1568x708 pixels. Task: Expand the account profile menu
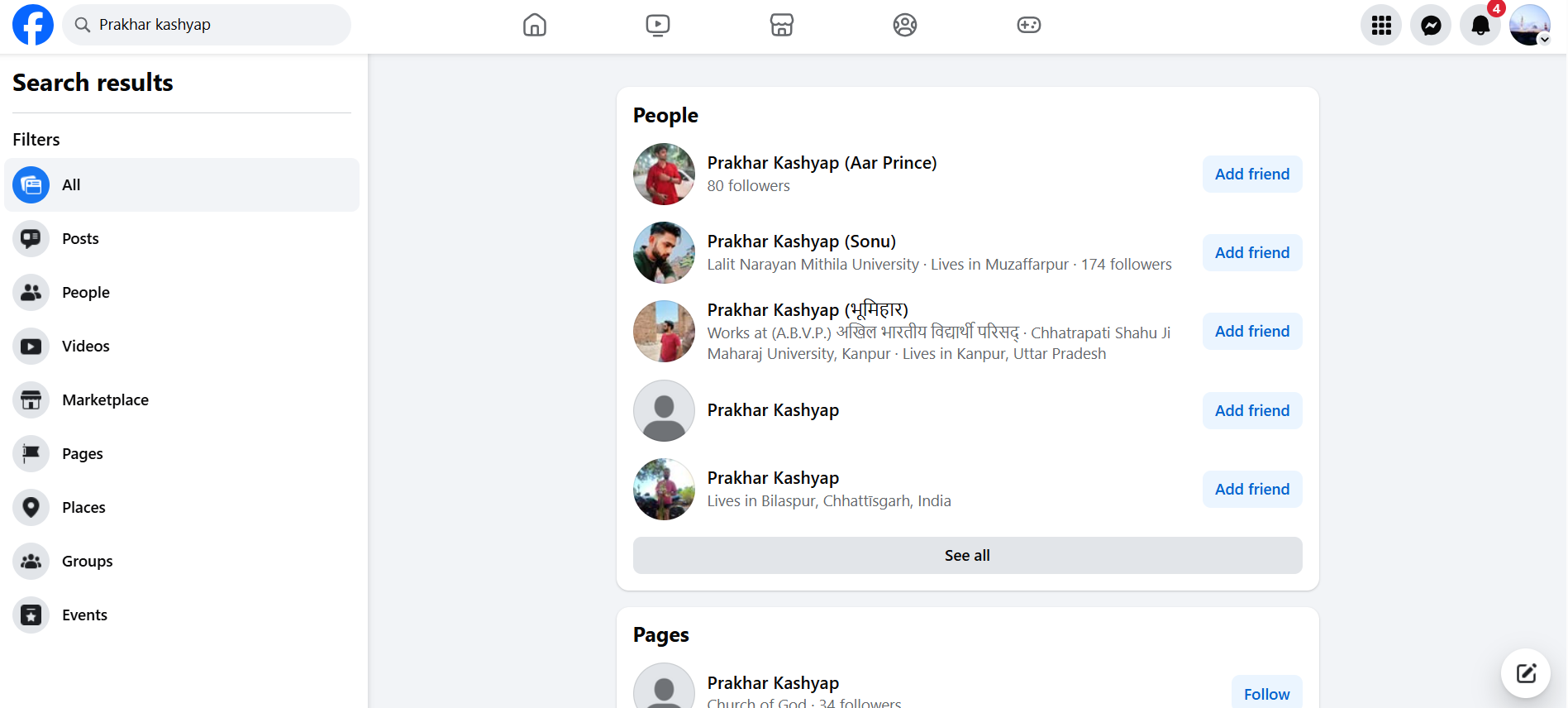(x=1530, y=25)
